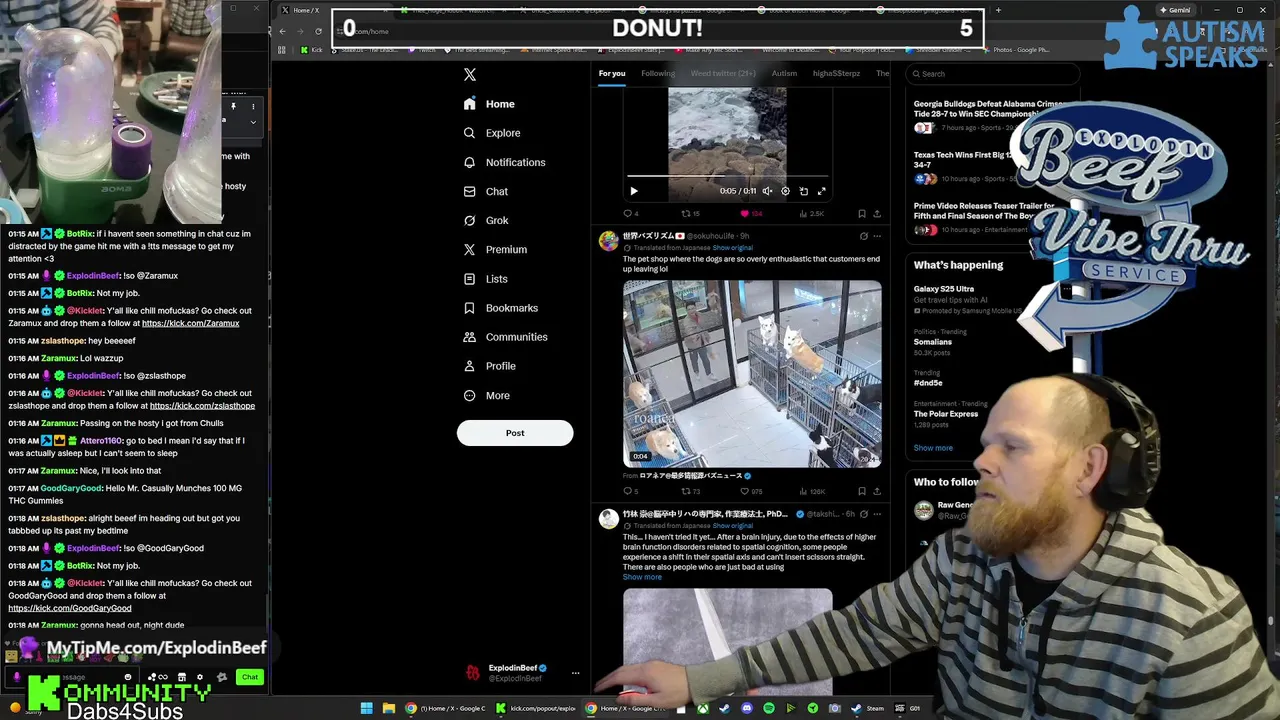1280x720 pixels.
Task: Open Explore from the X sidebar
Action: [x=492, y=133]
